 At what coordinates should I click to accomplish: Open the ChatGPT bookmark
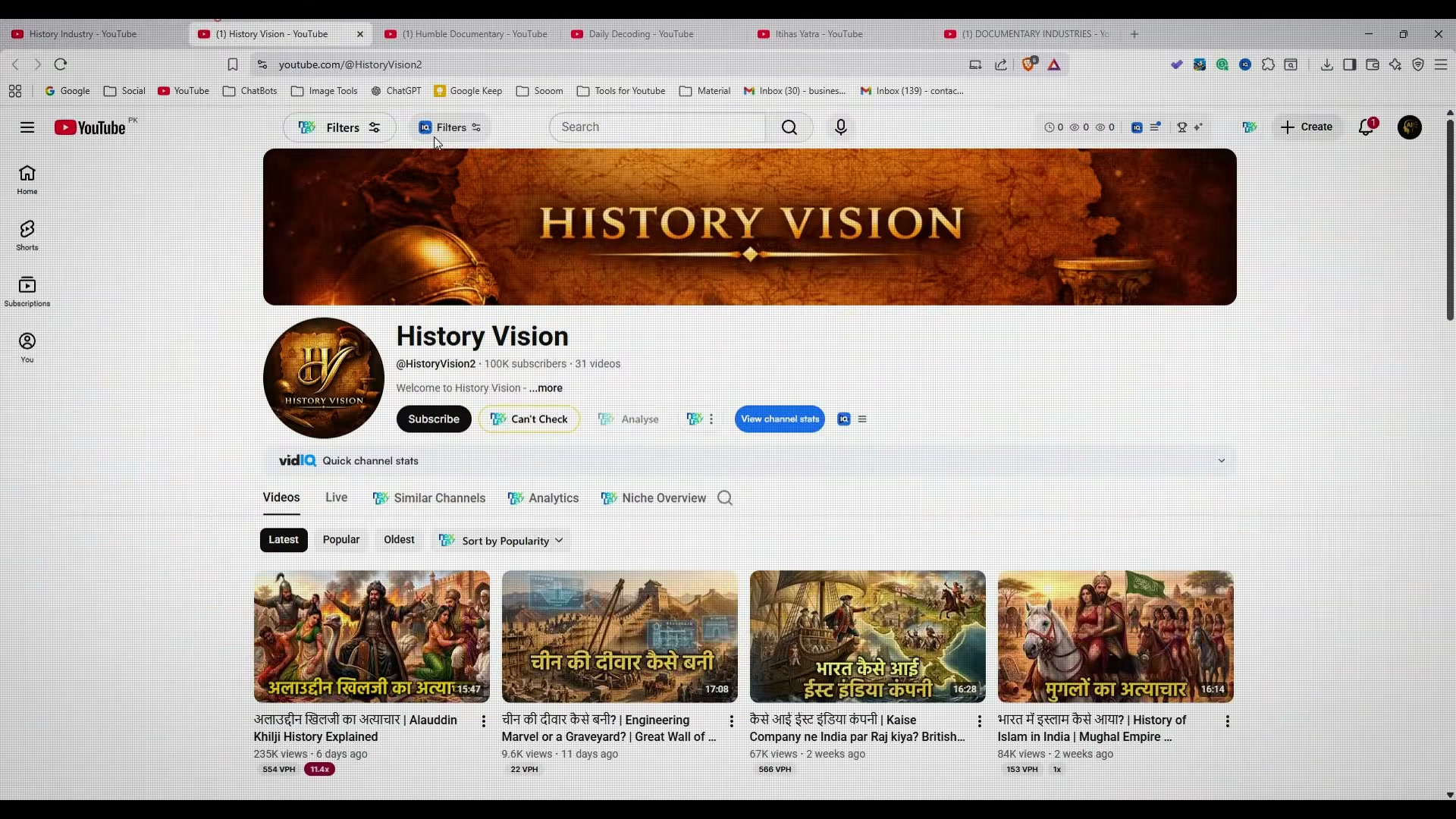[396, 91]
